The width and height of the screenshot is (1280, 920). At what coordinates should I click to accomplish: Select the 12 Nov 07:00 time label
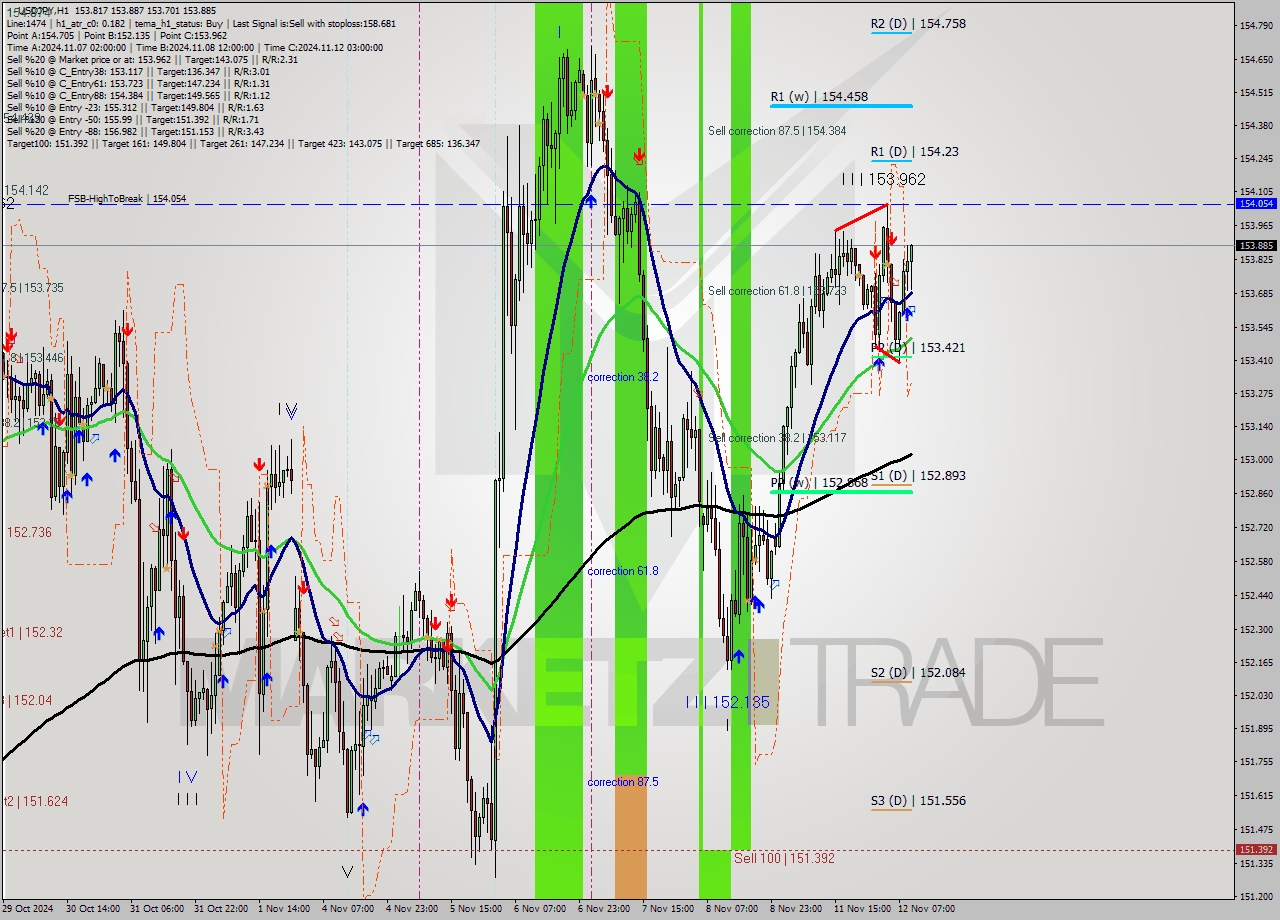pyautogui.click(x=926, y=909)
